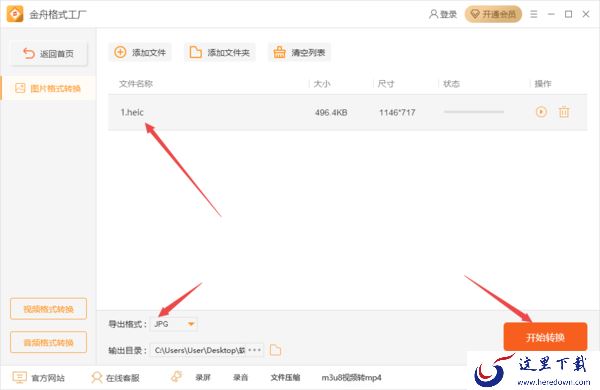This screenshot has width=600, height=390.
Task: Click the play icon for 1.heic
Action: click(541, 112)
